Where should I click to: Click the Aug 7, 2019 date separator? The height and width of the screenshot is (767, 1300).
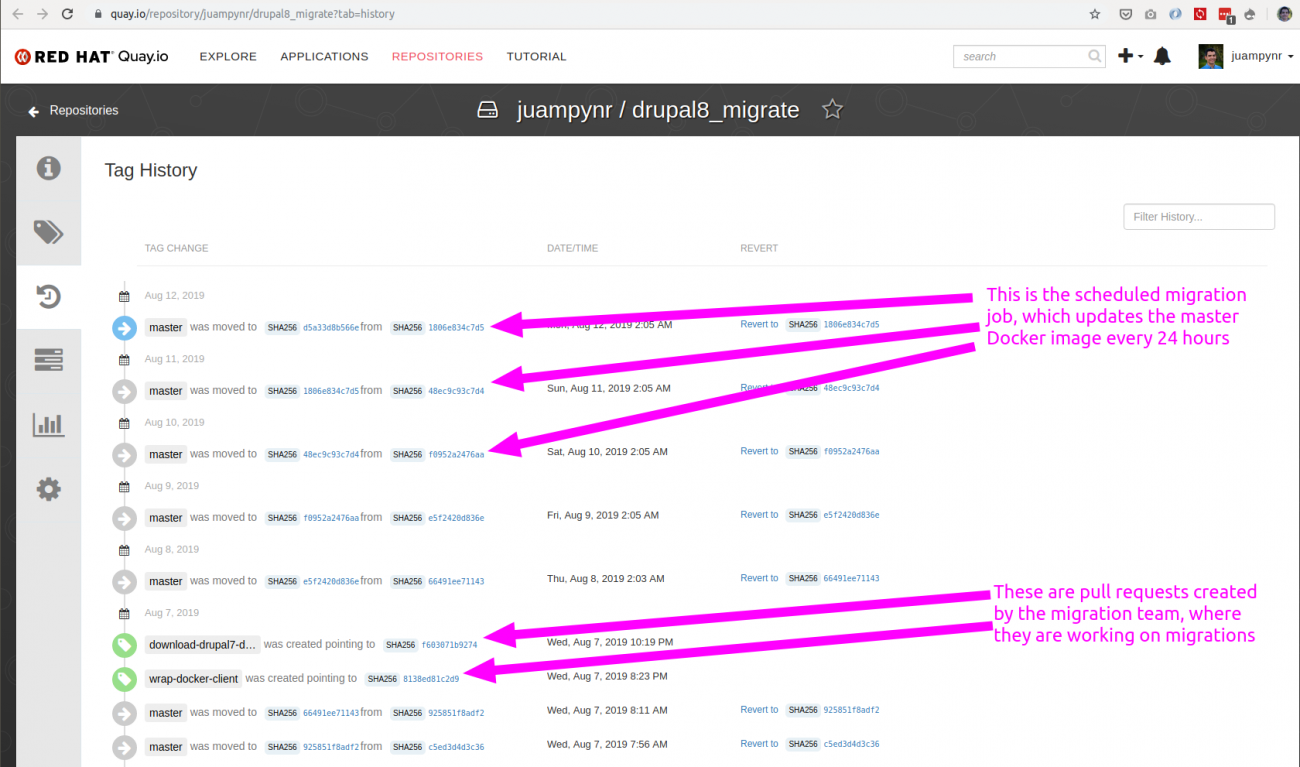click(171, 612)
